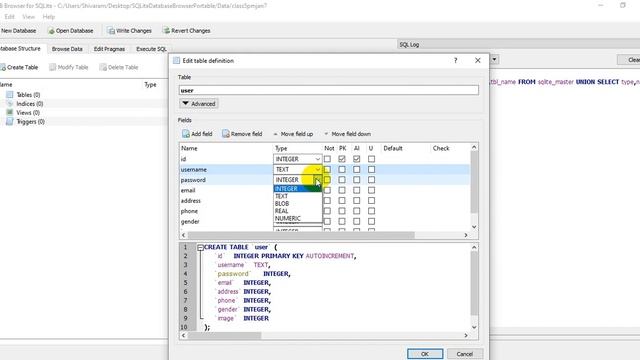This screenshot has height=360, width=640.
Task: Click the Edit table definition title icon
Action: (x=177, y=60)
